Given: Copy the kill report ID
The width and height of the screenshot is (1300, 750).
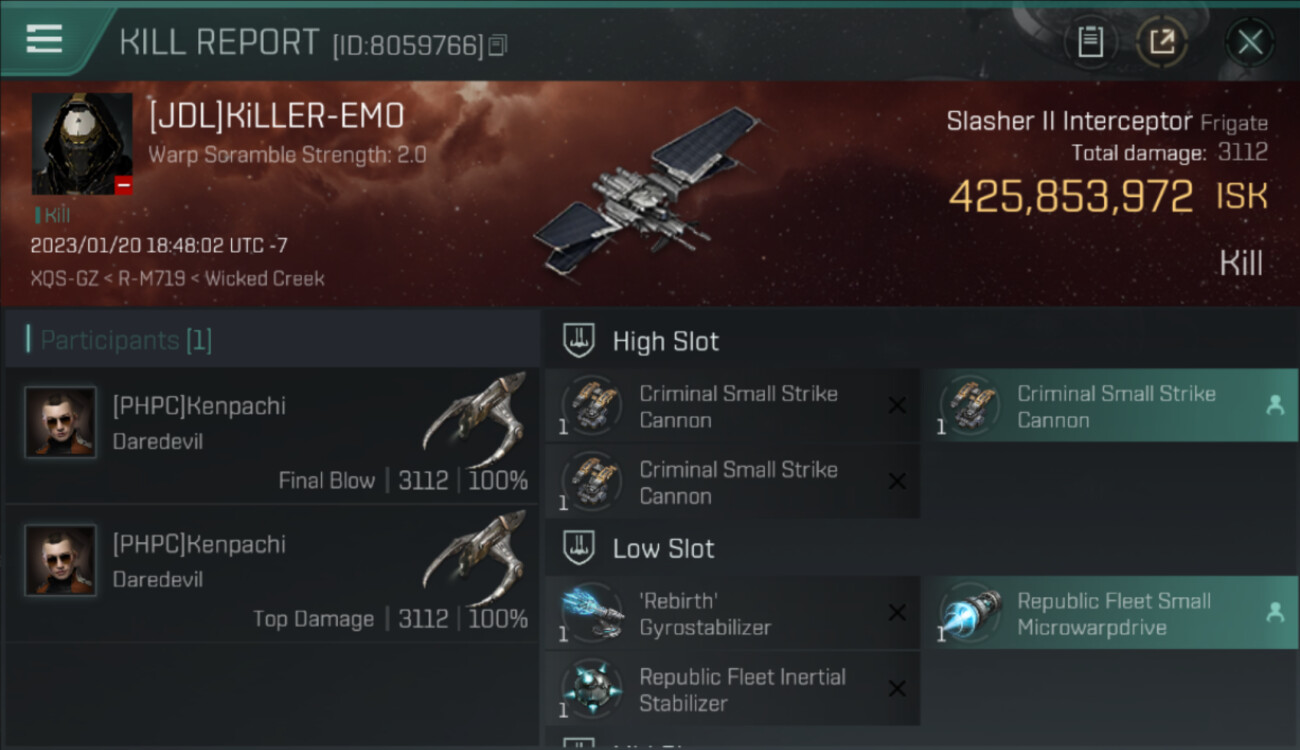Looking at the screenshot, I should (497, 44).
